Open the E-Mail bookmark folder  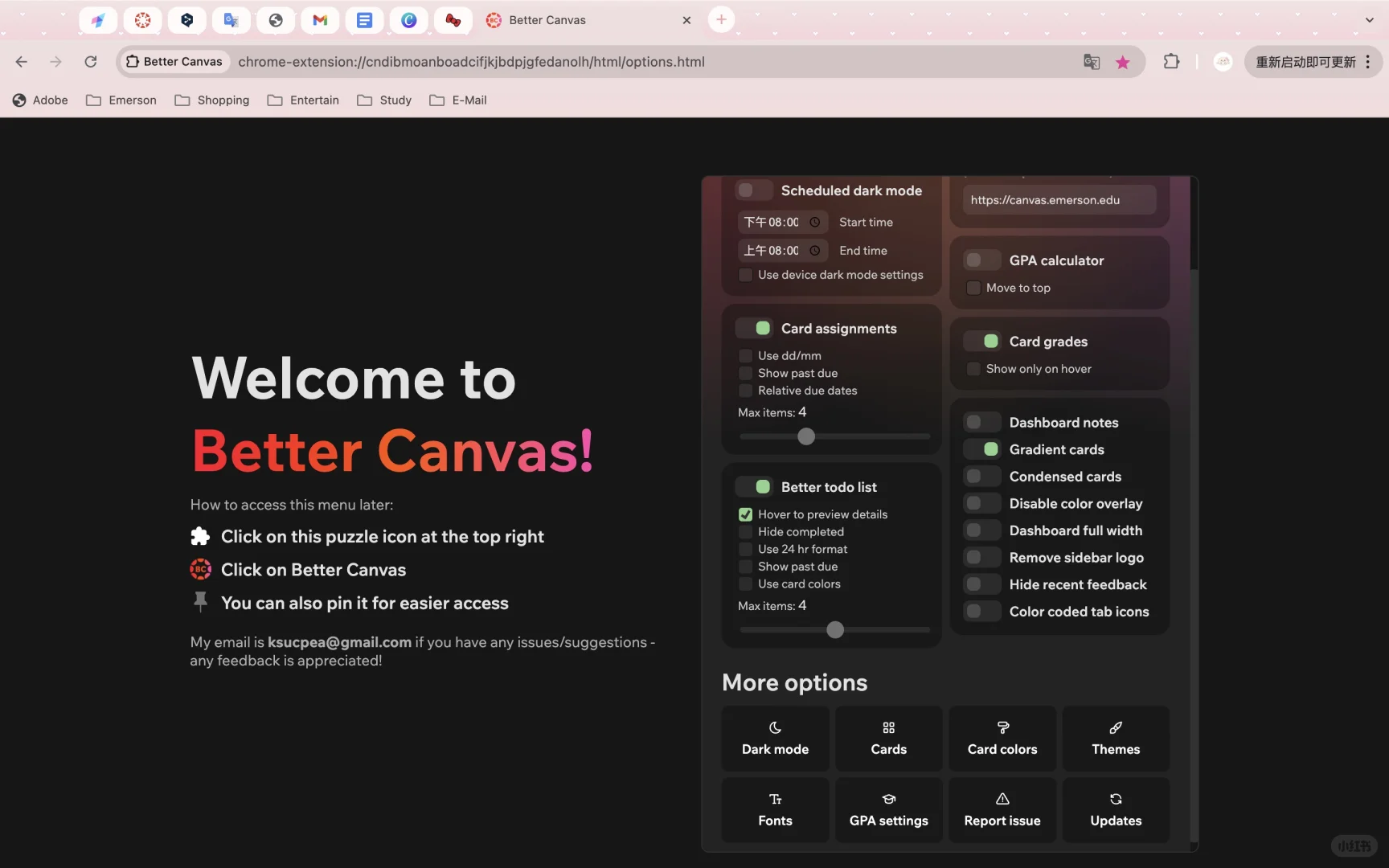[458, 100]
